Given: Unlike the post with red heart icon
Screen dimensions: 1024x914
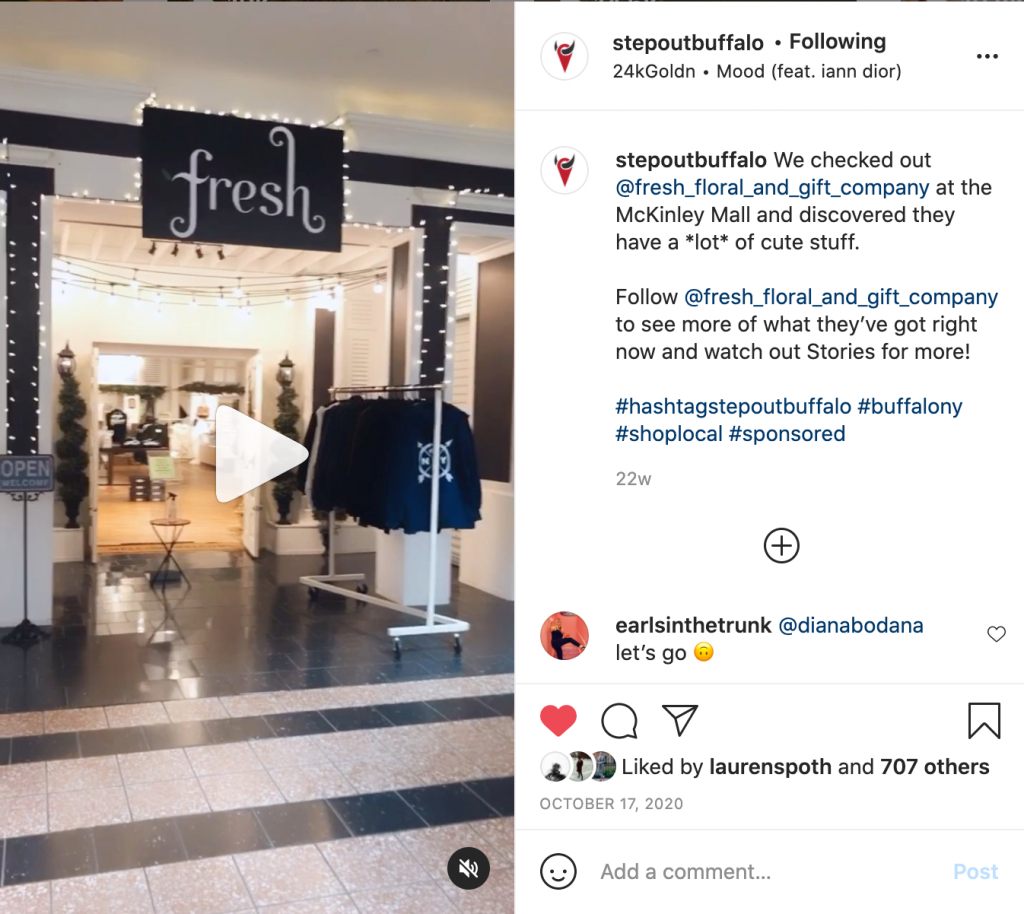Looking at the screenshot, I should [558, 720].
